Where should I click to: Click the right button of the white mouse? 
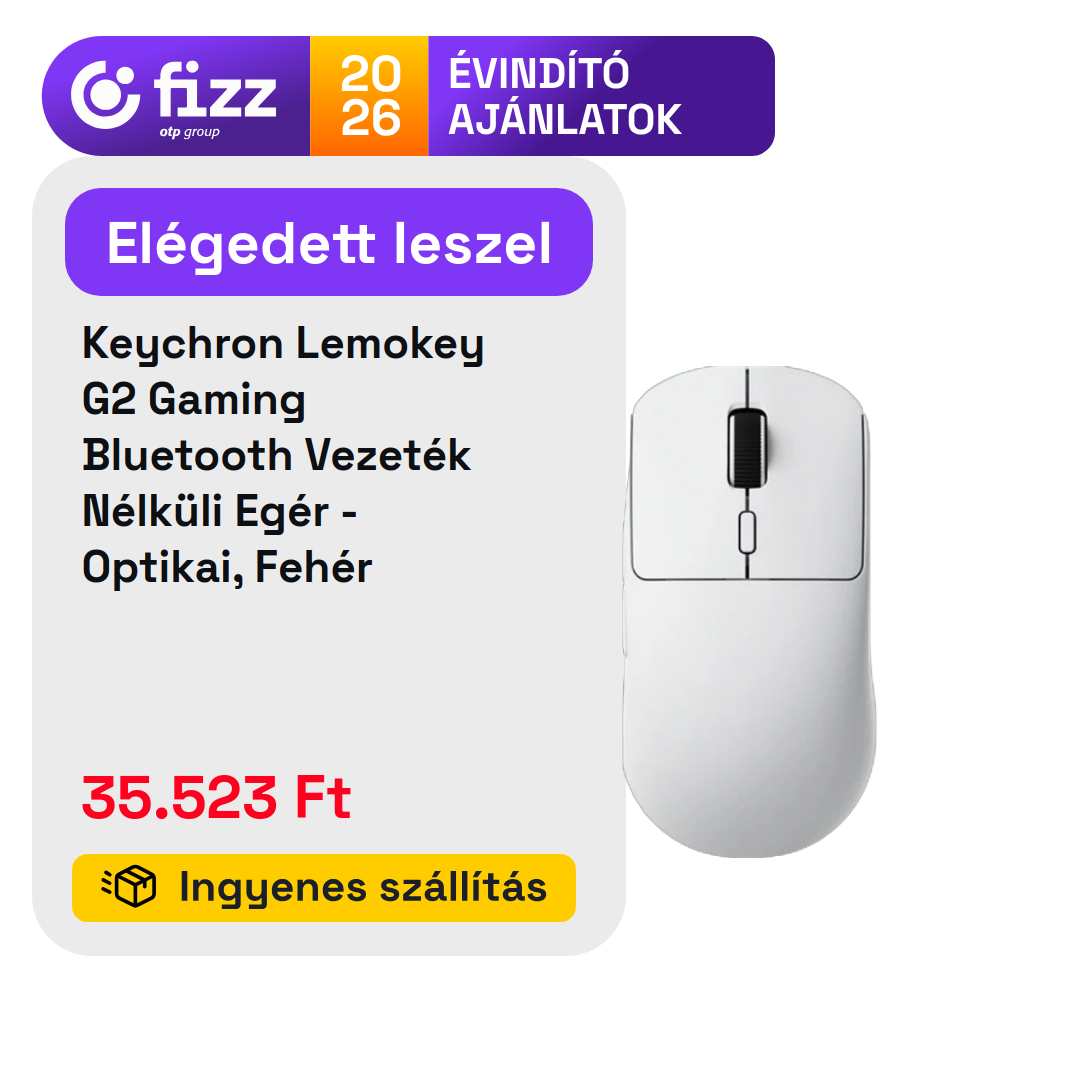(x=806, y=475)
